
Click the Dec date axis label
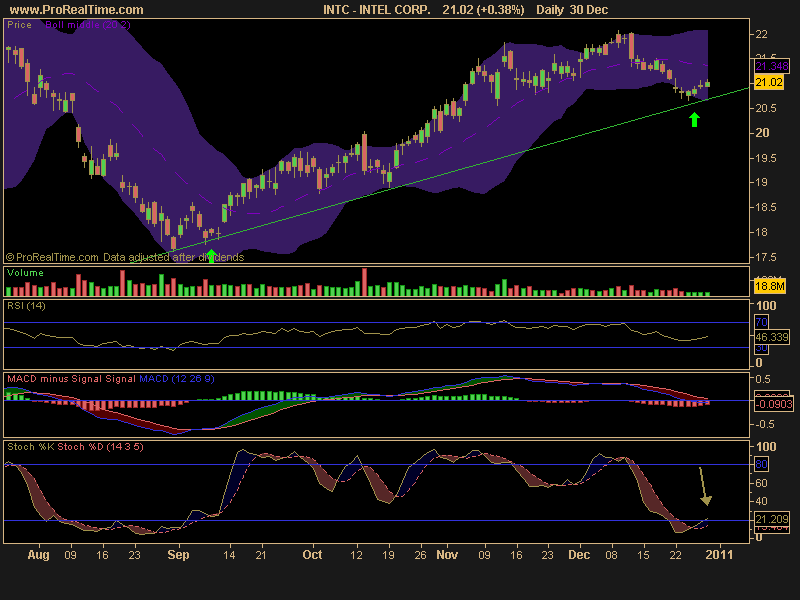coord(579,555)
